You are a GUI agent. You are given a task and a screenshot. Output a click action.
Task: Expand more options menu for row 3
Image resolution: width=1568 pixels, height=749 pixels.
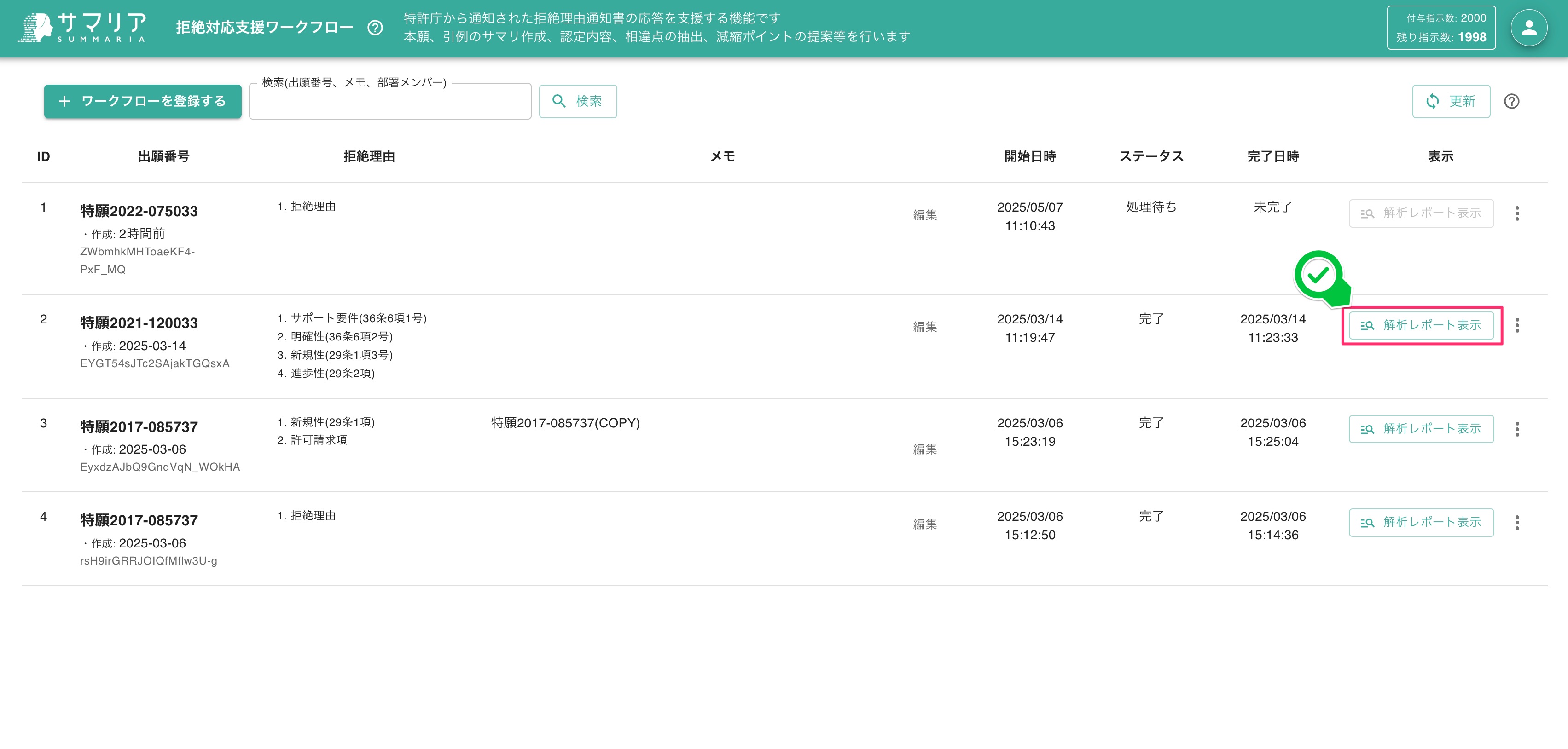pos(1517,430)
